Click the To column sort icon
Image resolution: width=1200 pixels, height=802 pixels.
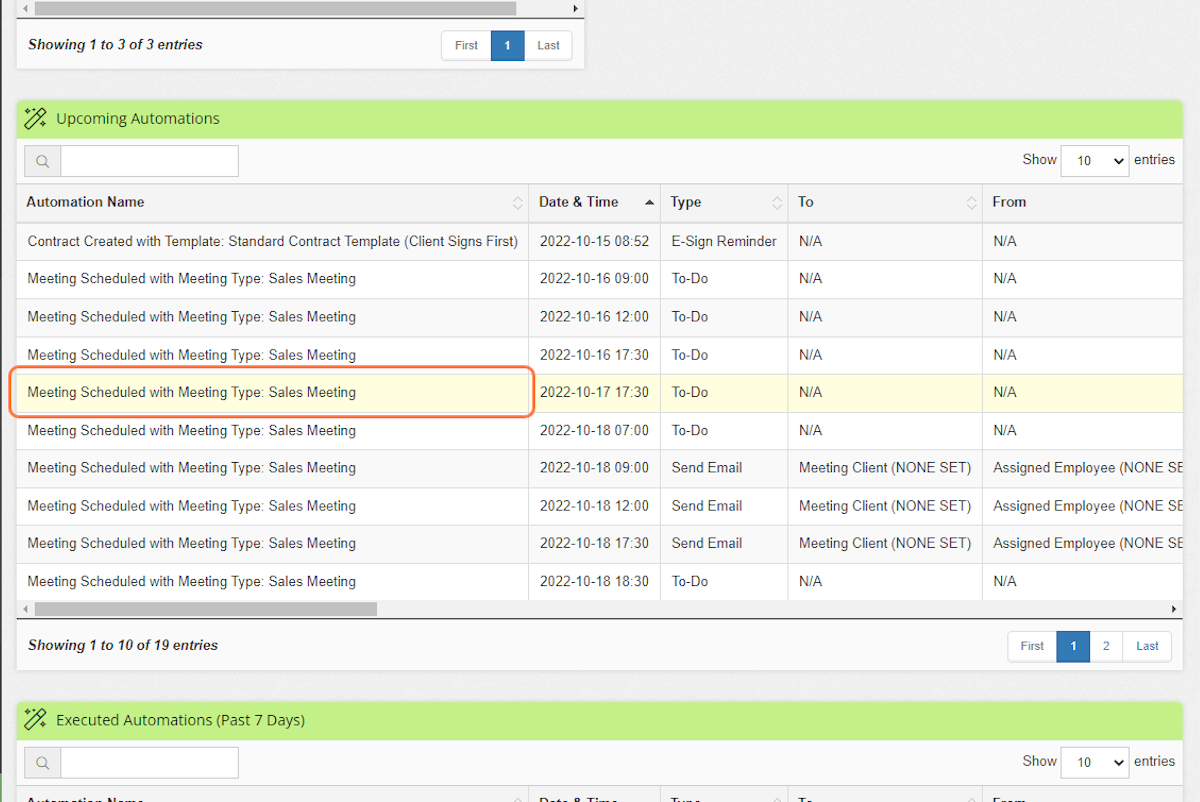[x=969, y=202]
